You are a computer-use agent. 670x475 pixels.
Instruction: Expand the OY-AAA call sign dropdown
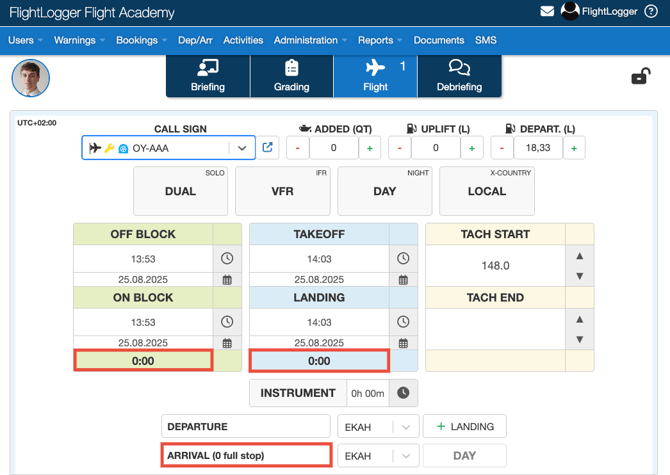point(242,148)
